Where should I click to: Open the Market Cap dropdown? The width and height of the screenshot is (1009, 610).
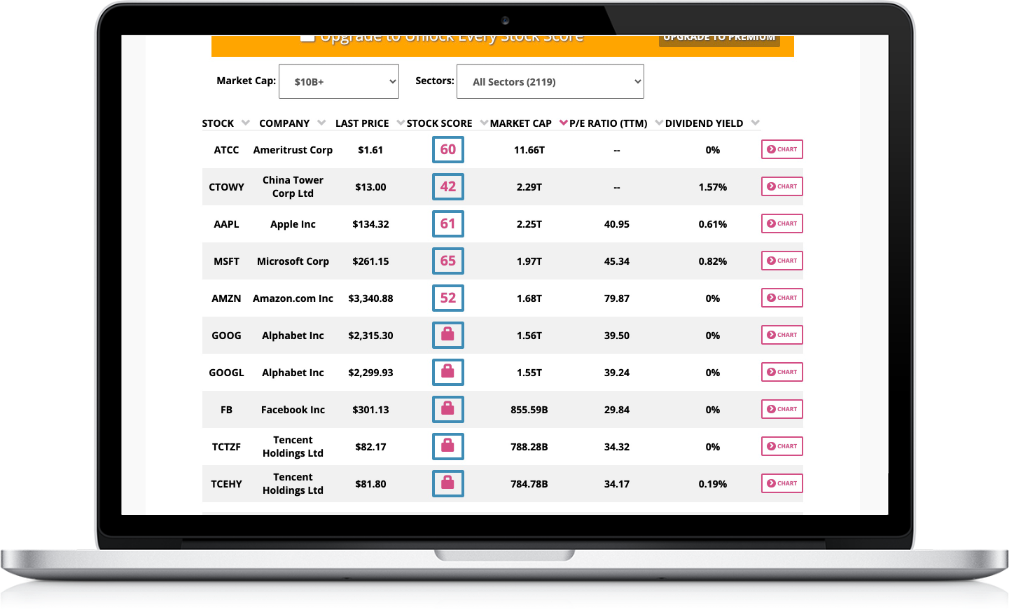pos(338,81)
